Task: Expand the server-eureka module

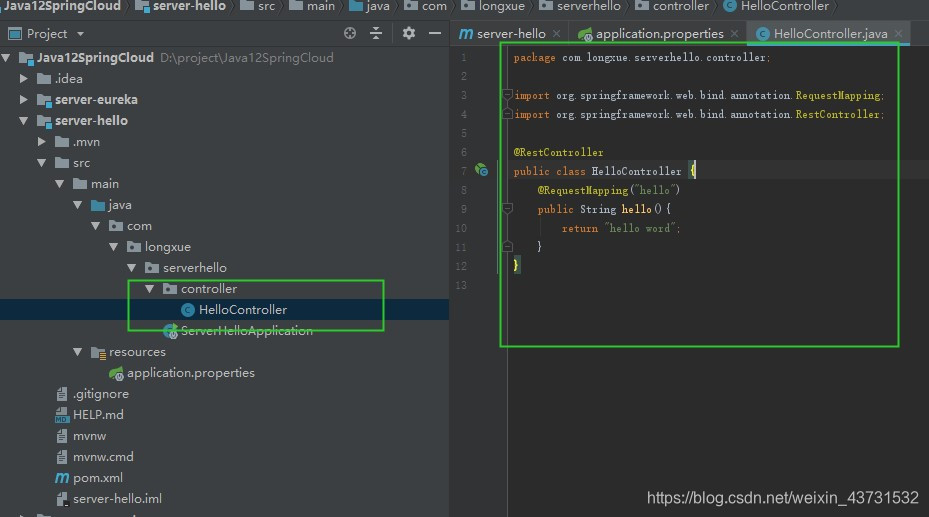Action: click(24, 99)
